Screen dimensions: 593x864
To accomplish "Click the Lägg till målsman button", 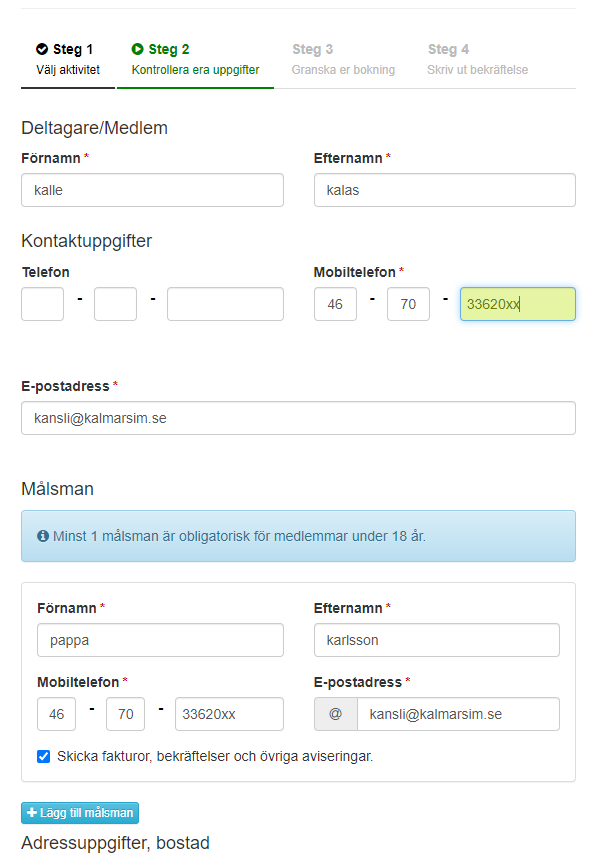I will click(80, 813).
